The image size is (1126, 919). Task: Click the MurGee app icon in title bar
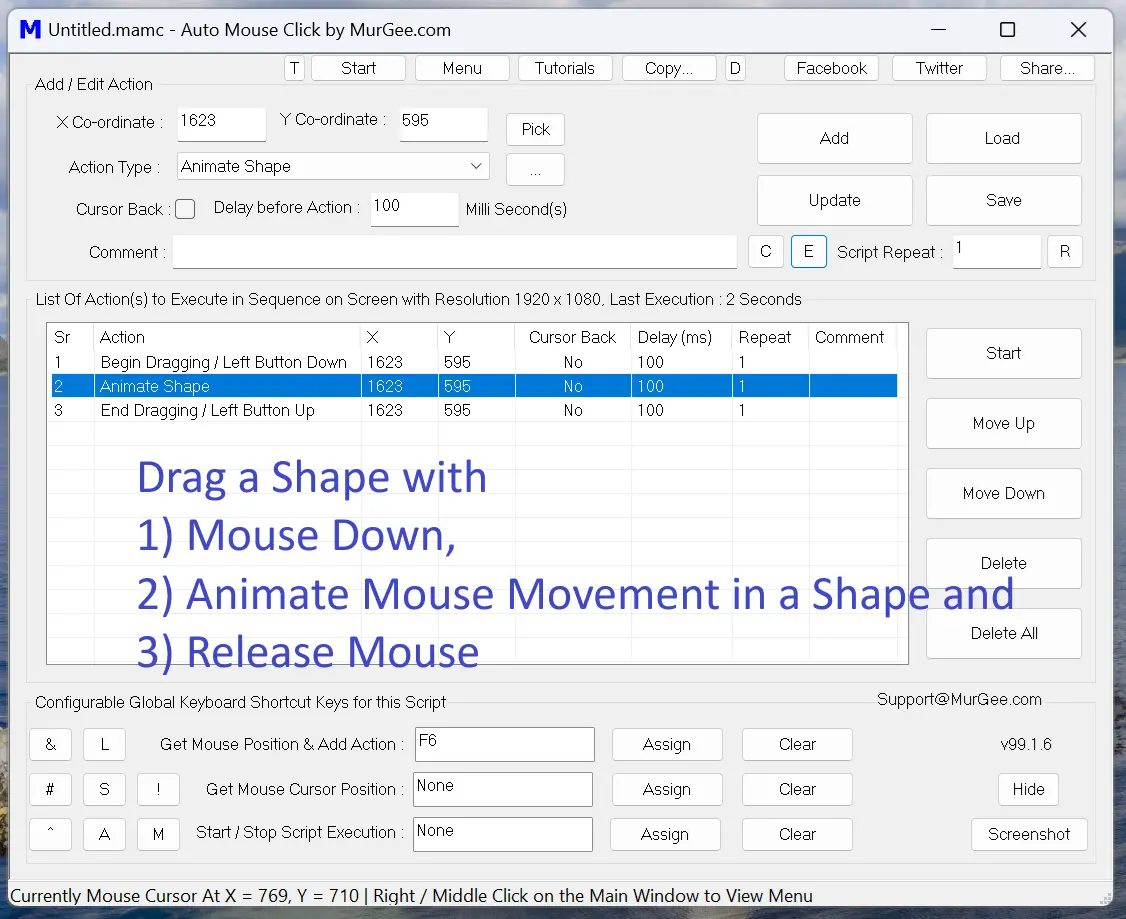30,30
